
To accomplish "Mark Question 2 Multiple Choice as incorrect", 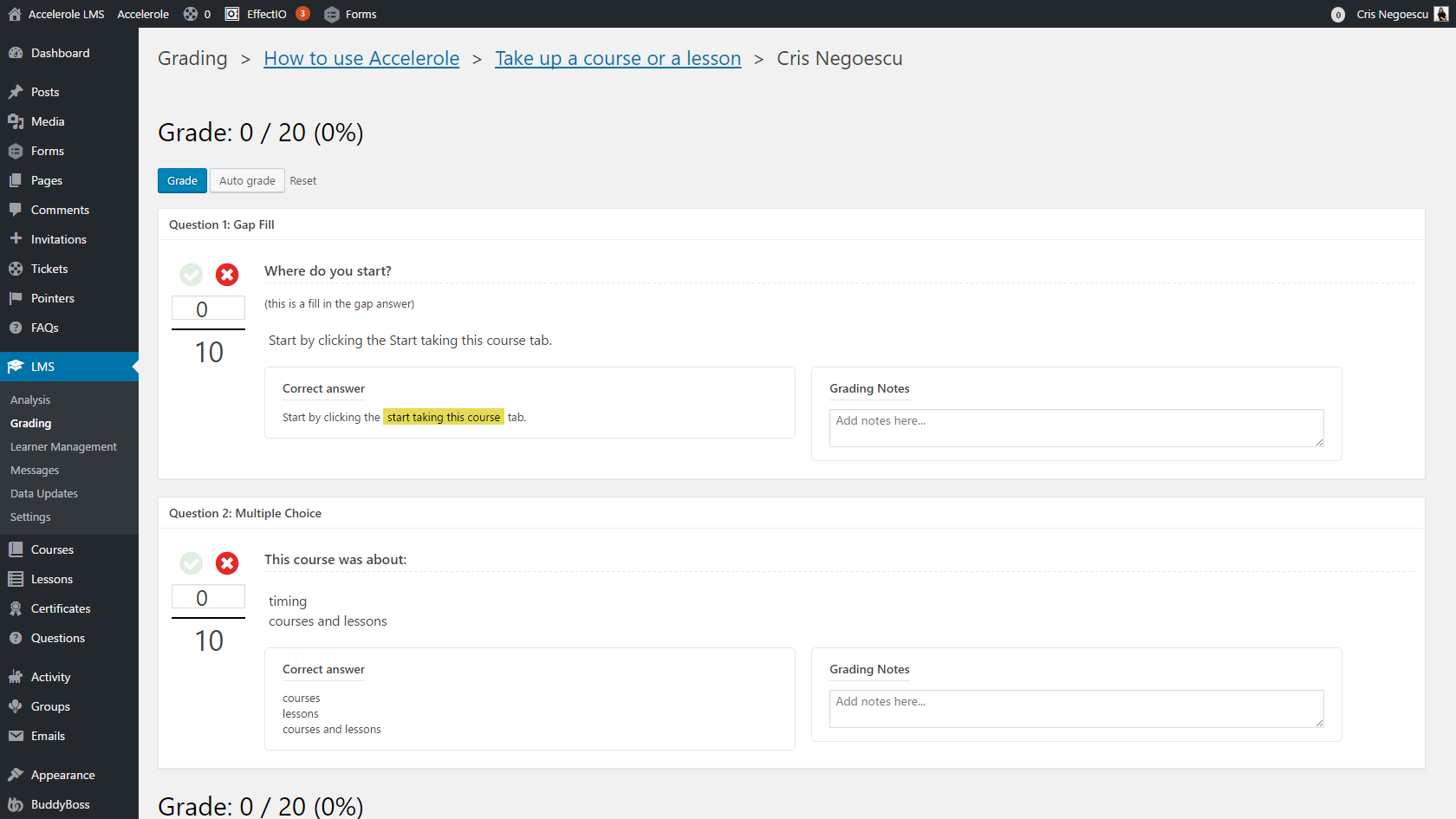I will 227,563.
